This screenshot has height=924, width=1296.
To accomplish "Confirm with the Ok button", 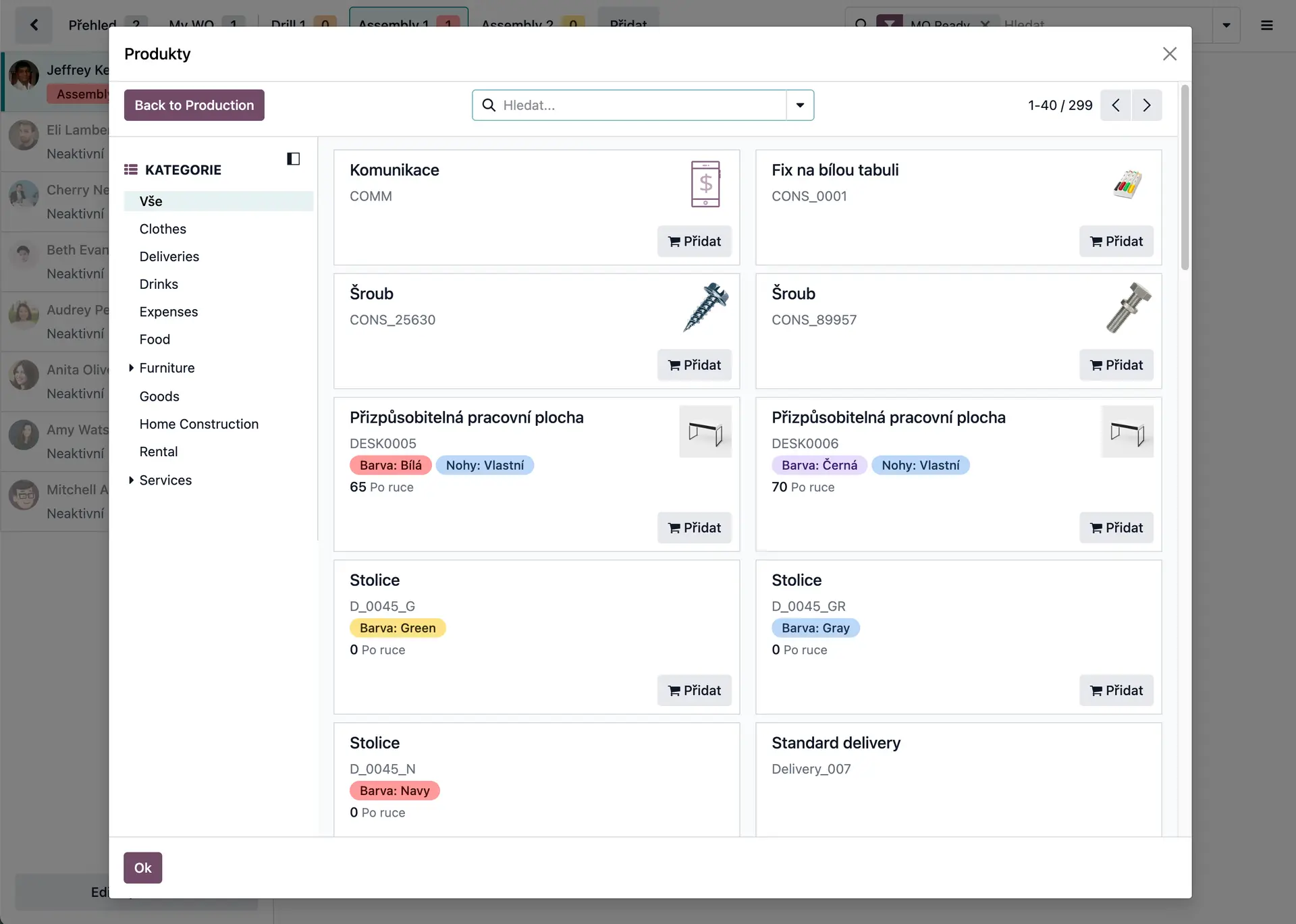I will click(142, 868).
